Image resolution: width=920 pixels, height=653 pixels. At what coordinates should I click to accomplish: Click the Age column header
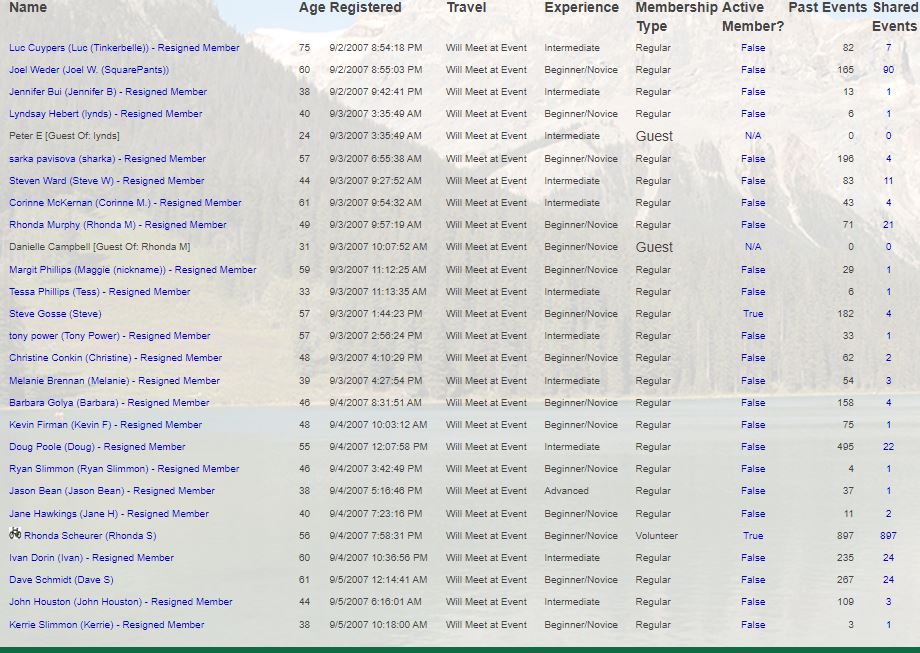point(311,8)
